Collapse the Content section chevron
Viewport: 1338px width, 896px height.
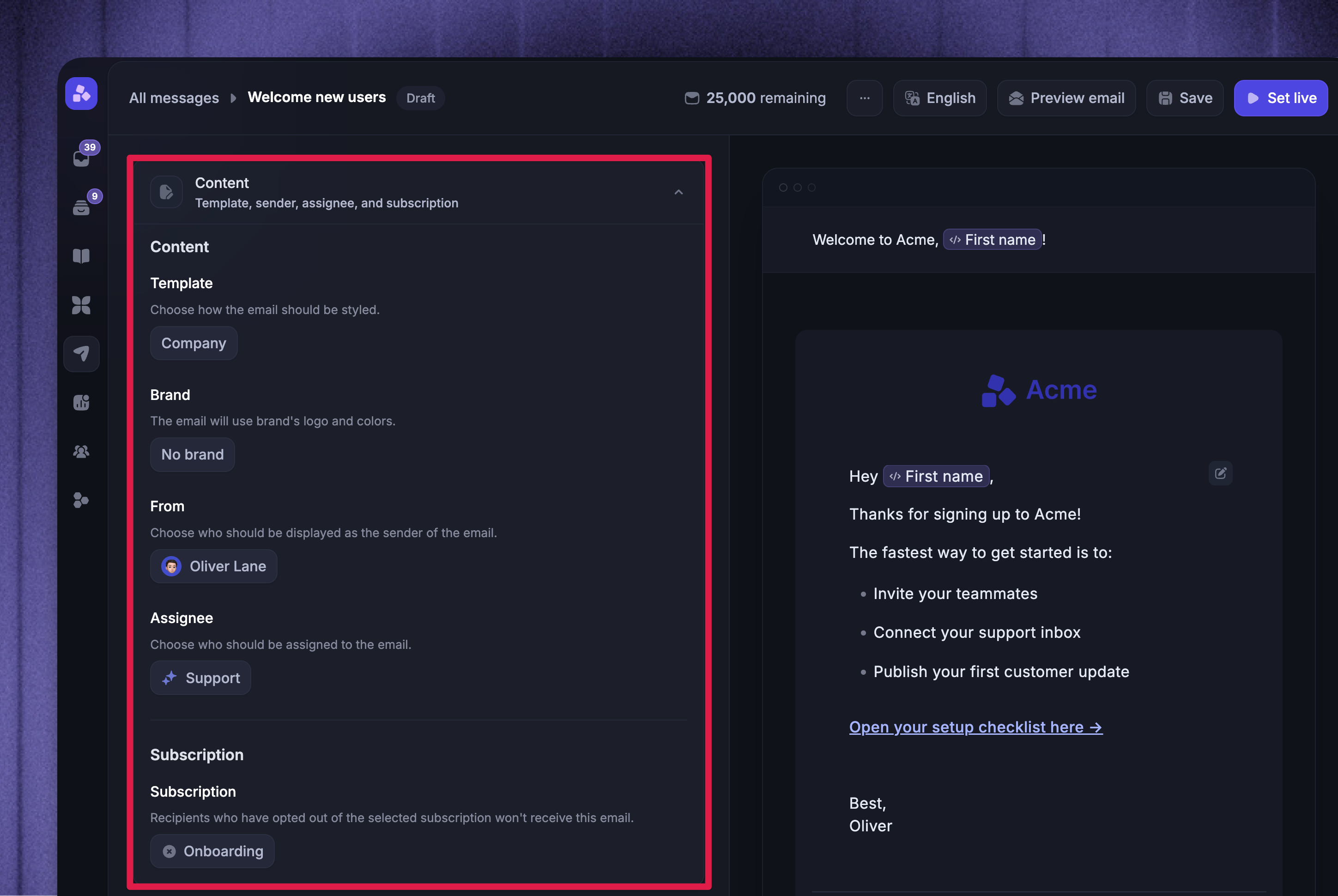click(x=679, y=192)
